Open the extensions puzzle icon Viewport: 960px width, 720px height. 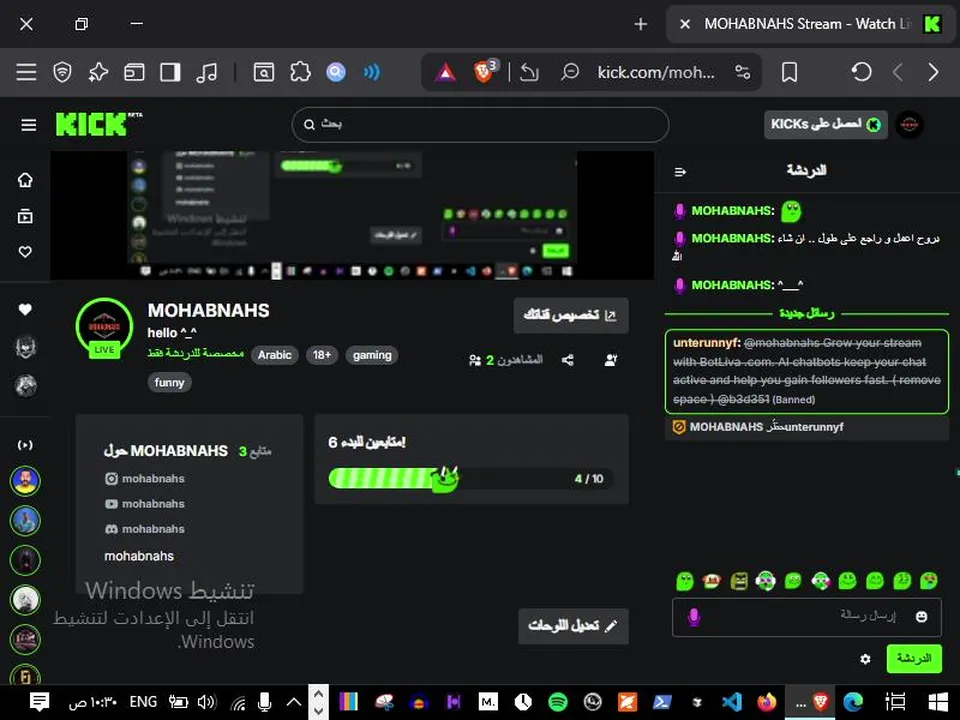(300, 72)
